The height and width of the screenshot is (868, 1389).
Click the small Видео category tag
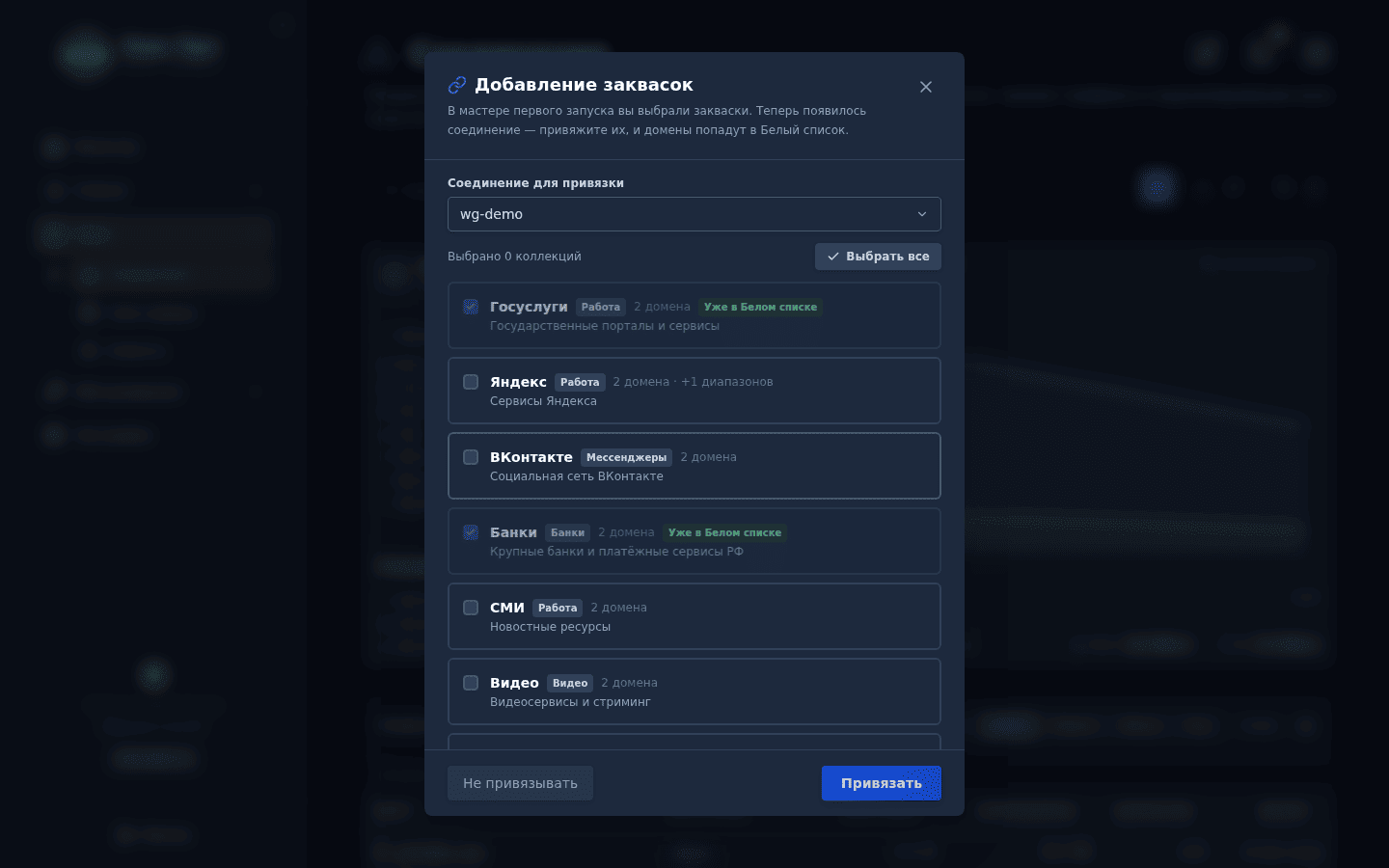570,683
